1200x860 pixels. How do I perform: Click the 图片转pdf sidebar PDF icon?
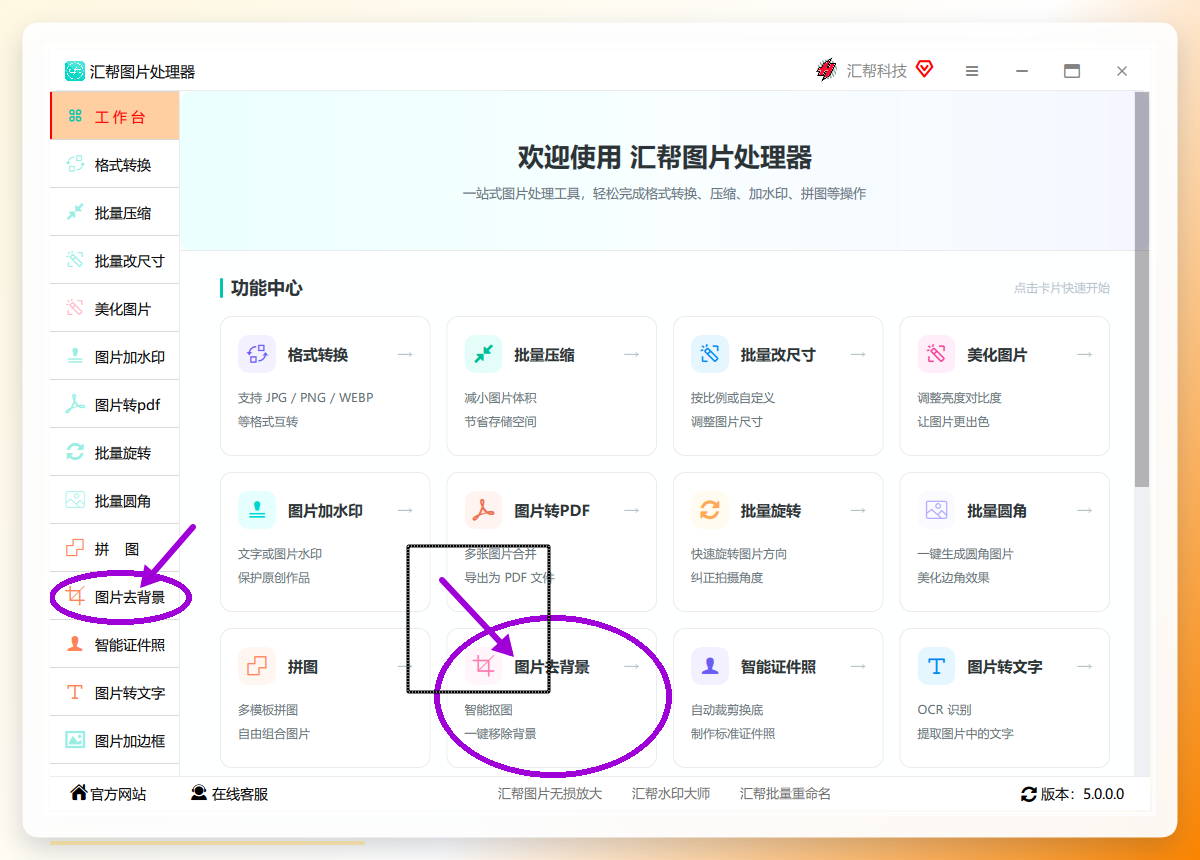click(x=75, y=405)
